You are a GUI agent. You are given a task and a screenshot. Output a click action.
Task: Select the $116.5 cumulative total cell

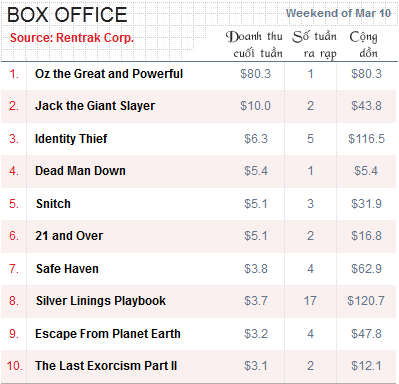point(366,139)
